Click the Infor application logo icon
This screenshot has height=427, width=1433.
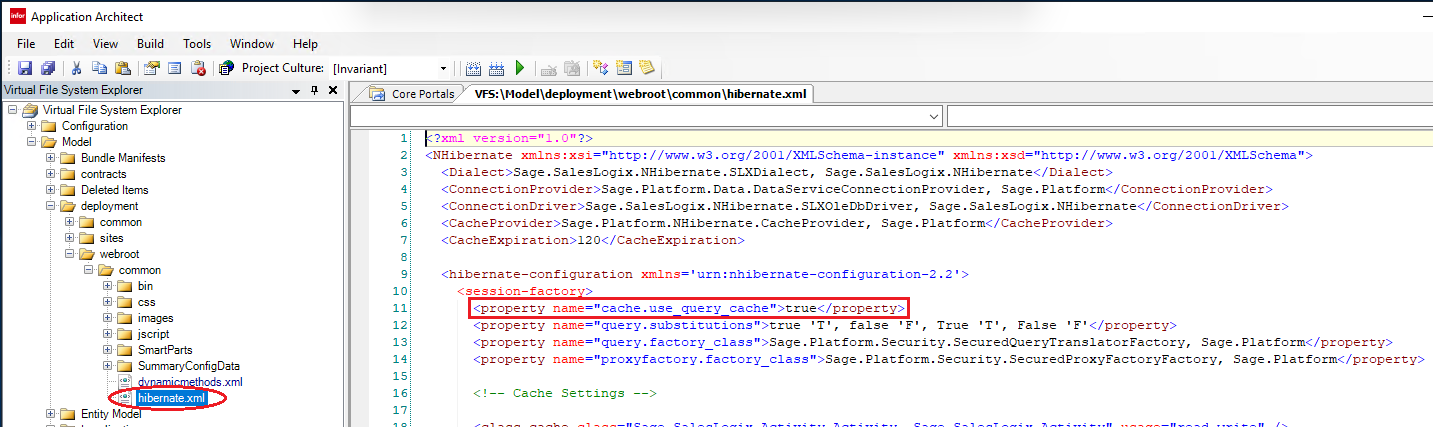[x=17, y=17]
